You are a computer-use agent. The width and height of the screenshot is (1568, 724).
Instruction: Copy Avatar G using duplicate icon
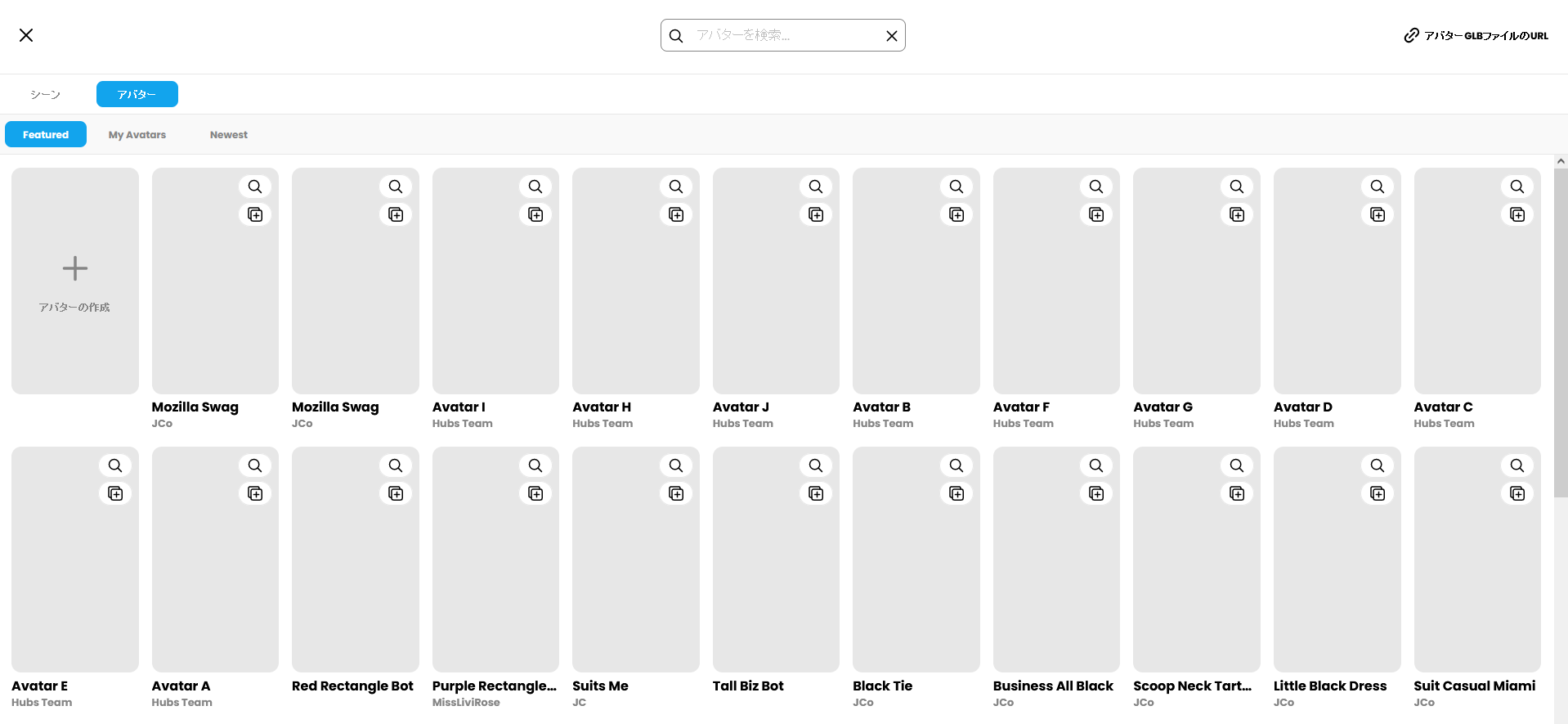pyautogui.click(x=1237, y=214)
